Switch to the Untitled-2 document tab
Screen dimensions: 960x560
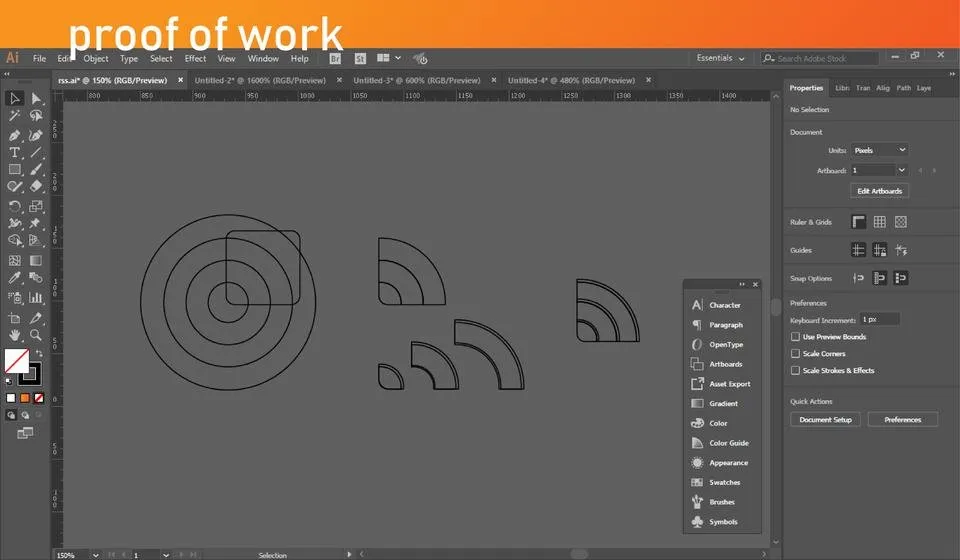[x=260, y=80]
